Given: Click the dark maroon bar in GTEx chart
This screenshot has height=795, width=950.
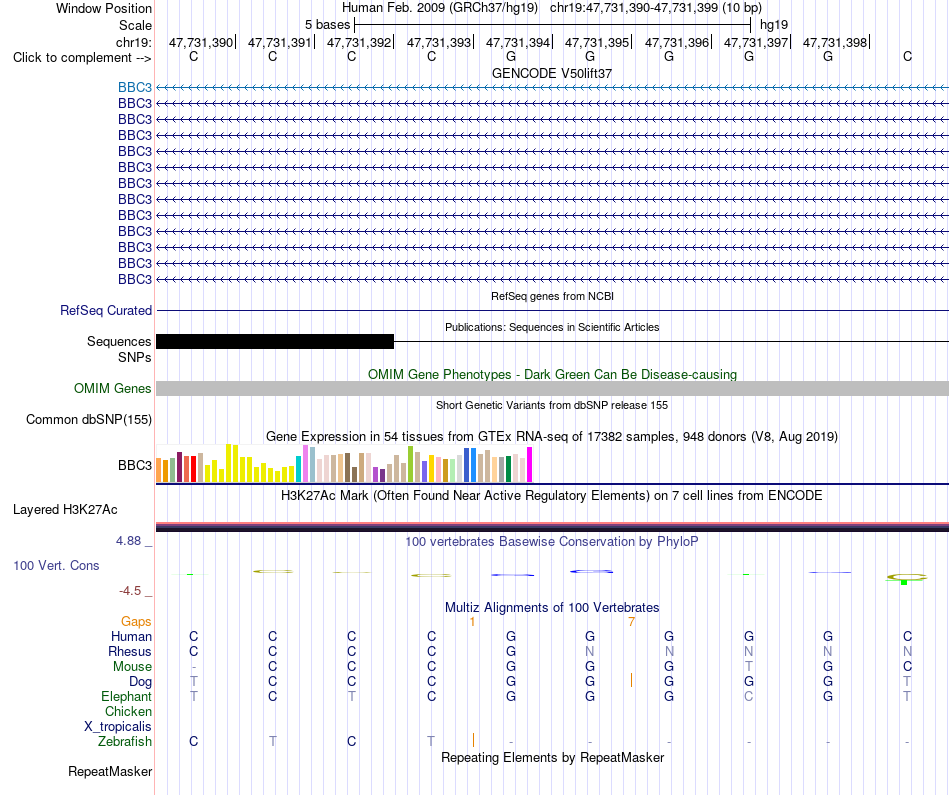Looking at the screenshot, I should [x=179, y=467].
